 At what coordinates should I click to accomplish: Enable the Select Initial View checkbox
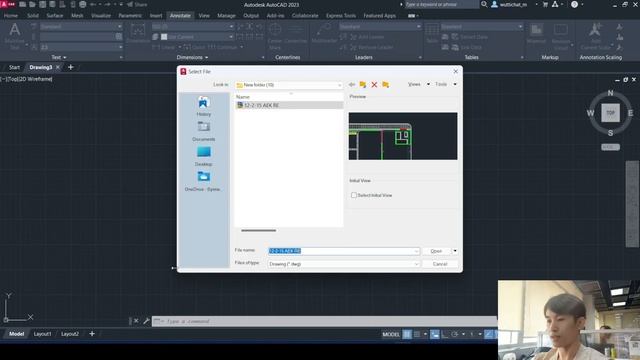[x=354, y=195]
